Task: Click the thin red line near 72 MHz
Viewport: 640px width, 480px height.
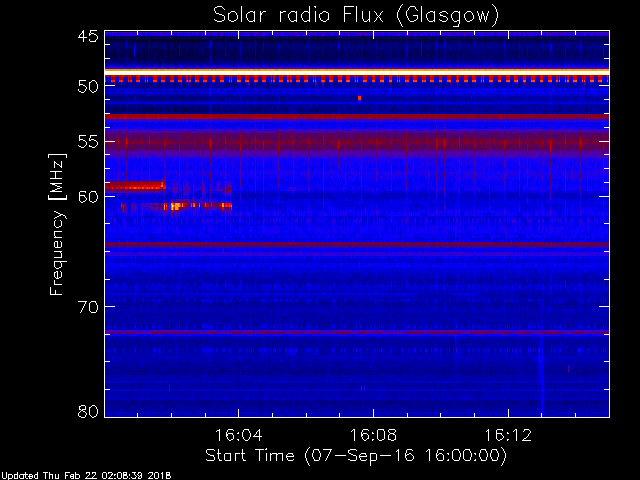Action: [357, 332]
